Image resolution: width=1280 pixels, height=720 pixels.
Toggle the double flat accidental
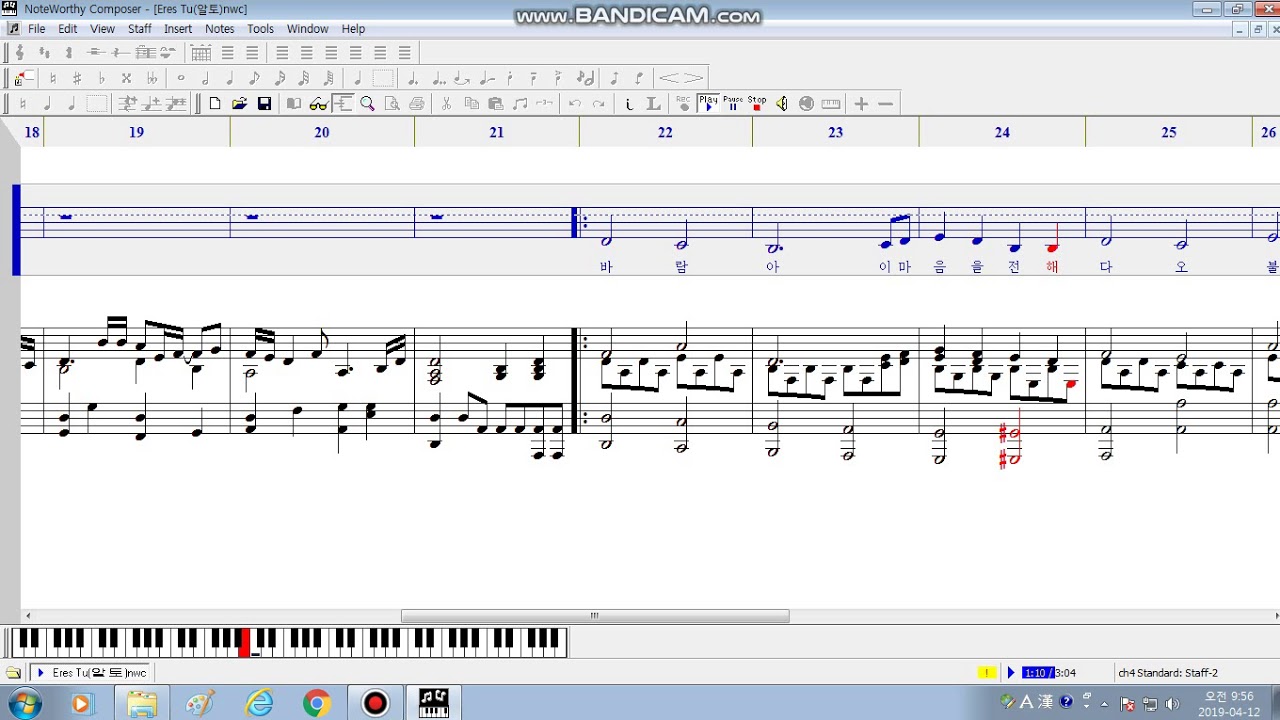coord(151,78)
